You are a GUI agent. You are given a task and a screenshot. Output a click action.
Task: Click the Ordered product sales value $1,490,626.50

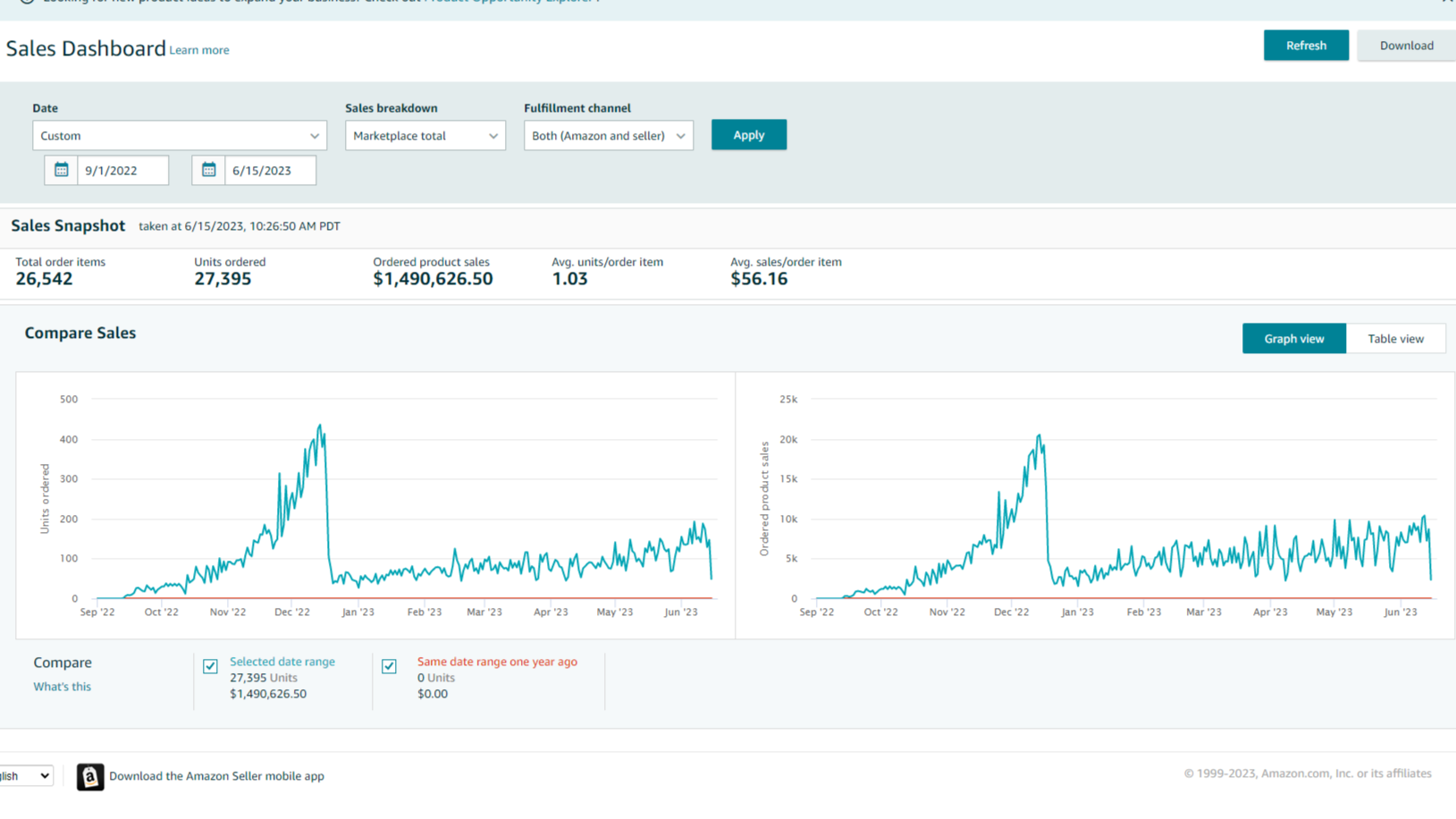tap(433, 279)
